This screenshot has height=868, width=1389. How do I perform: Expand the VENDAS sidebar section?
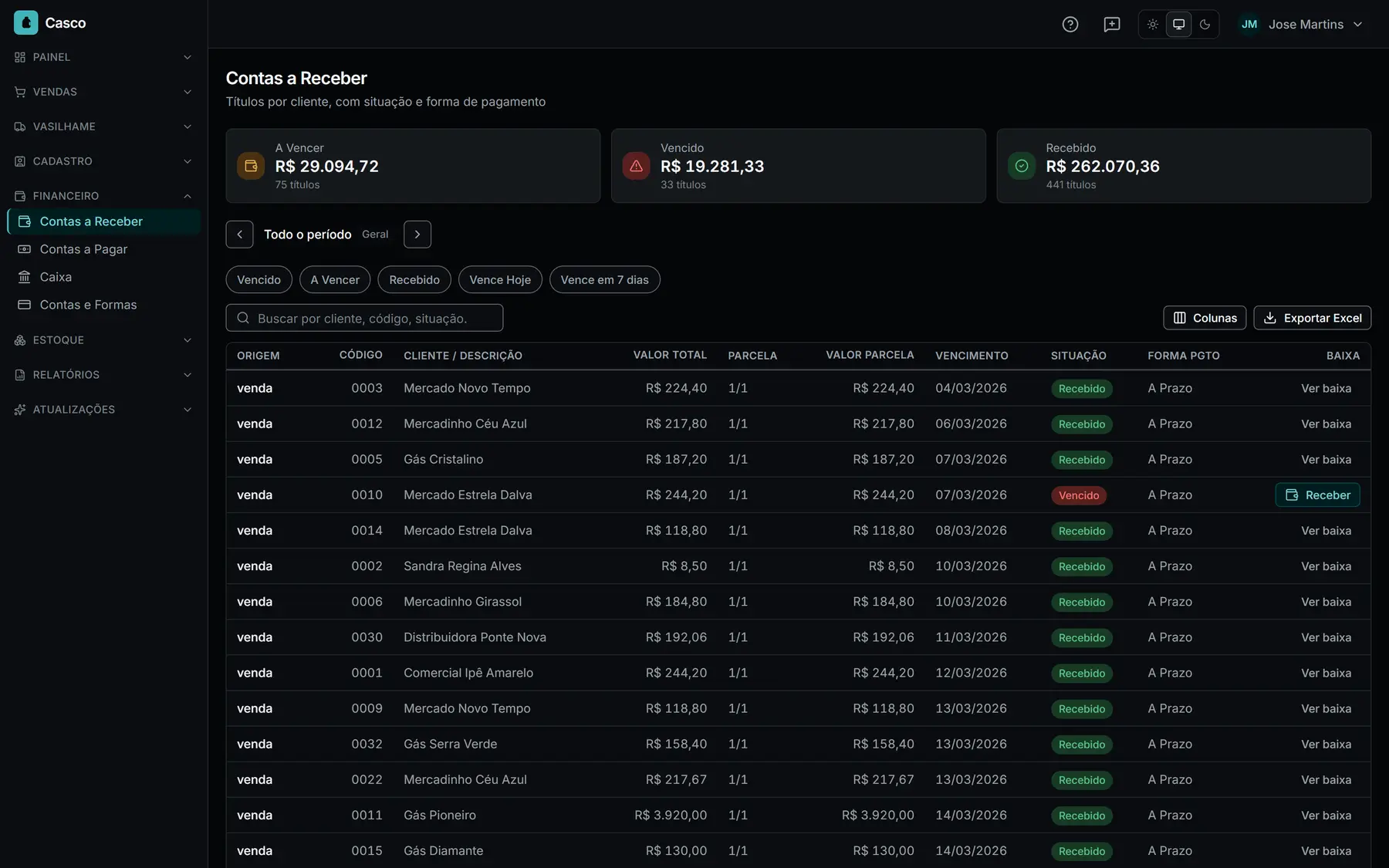[x=103, y=92]
